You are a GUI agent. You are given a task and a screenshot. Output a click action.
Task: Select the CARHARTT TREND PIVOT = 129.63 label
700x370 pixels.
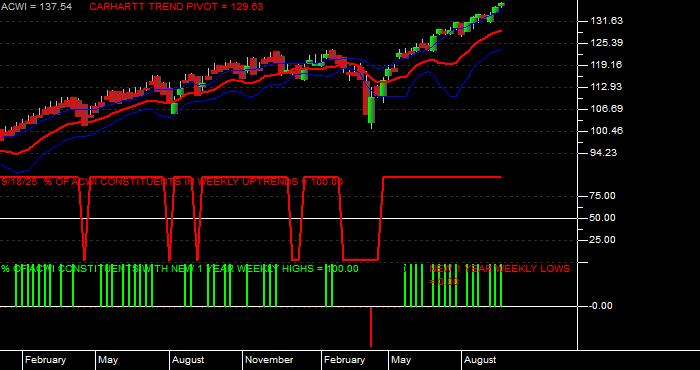(x=176, y=7)
